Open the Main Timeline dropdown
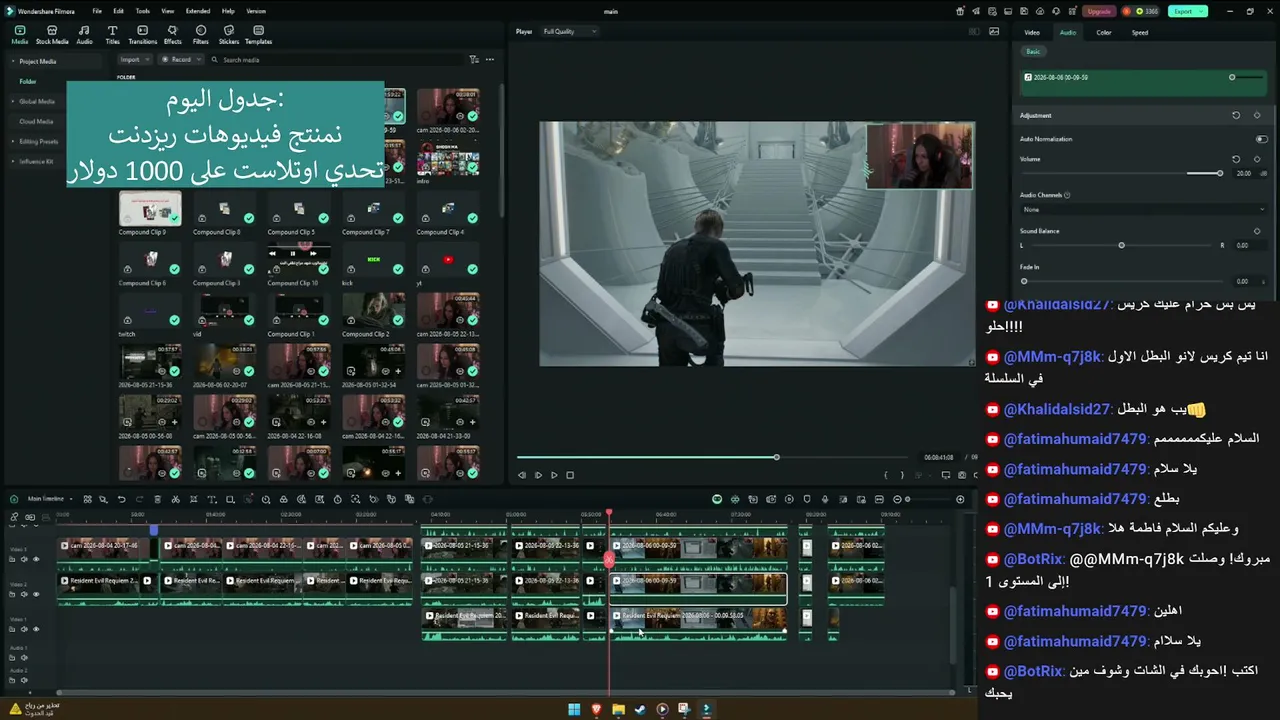The image size is (1280, 720). [49, 499]
